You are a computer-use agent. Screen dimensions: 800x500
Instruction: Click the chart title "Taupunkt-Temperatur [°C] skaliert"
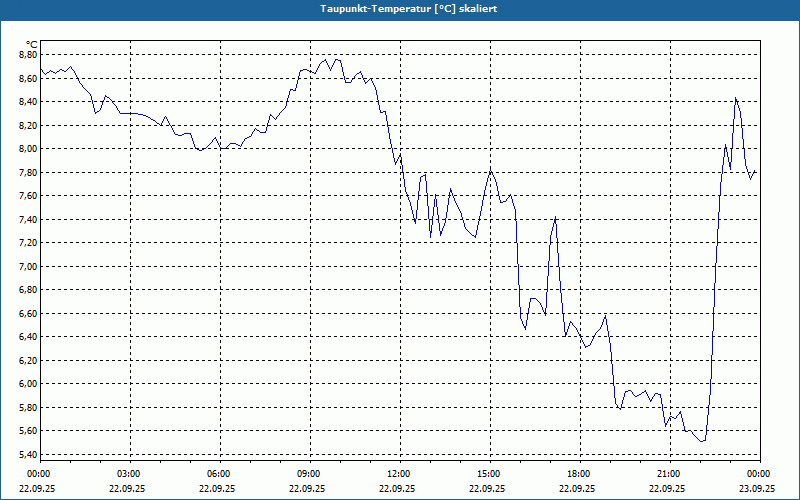coord(409,9)
